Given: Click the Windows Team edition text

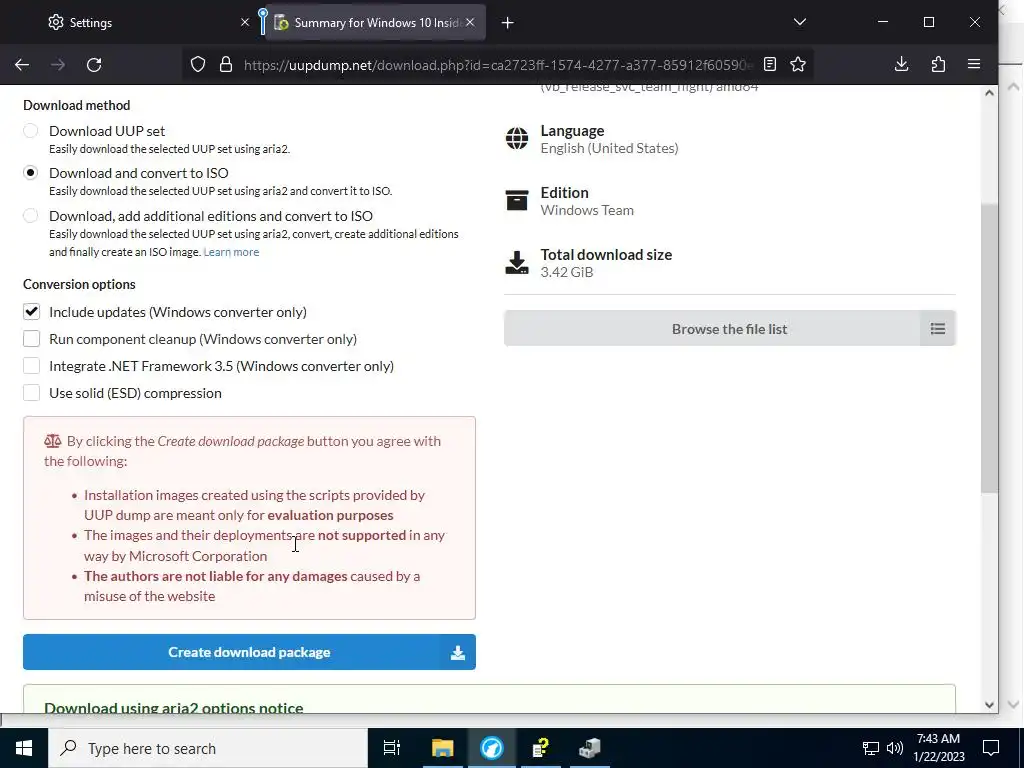Looking at the screenshot, I should pos(587,210).
